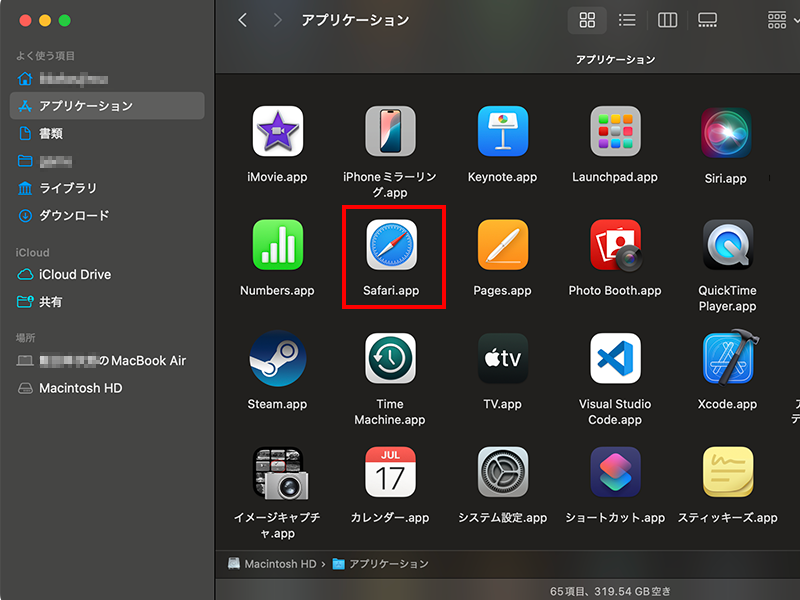Select Time Machine.app icon
Image resolution: width=800 pixels, height=600 pixels.
pos(390,358)
